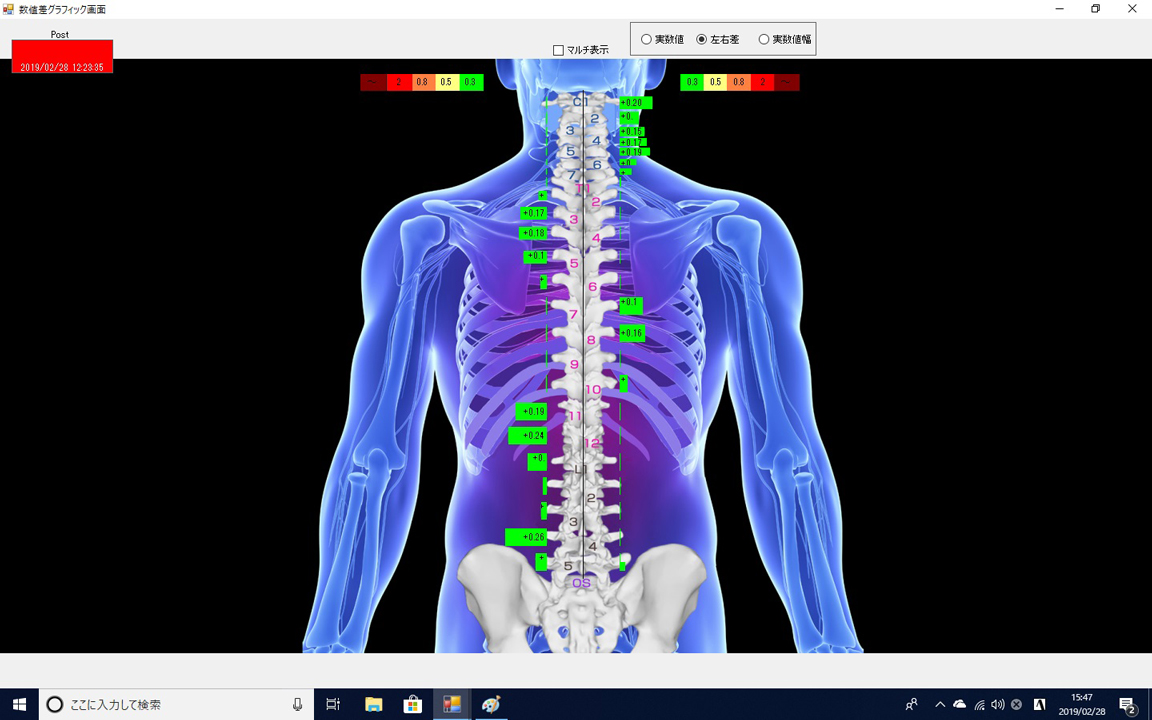Click the +0.19 value bar beside thoracic 11
This screenshot has width=1152, height=720.
point(531,411)
